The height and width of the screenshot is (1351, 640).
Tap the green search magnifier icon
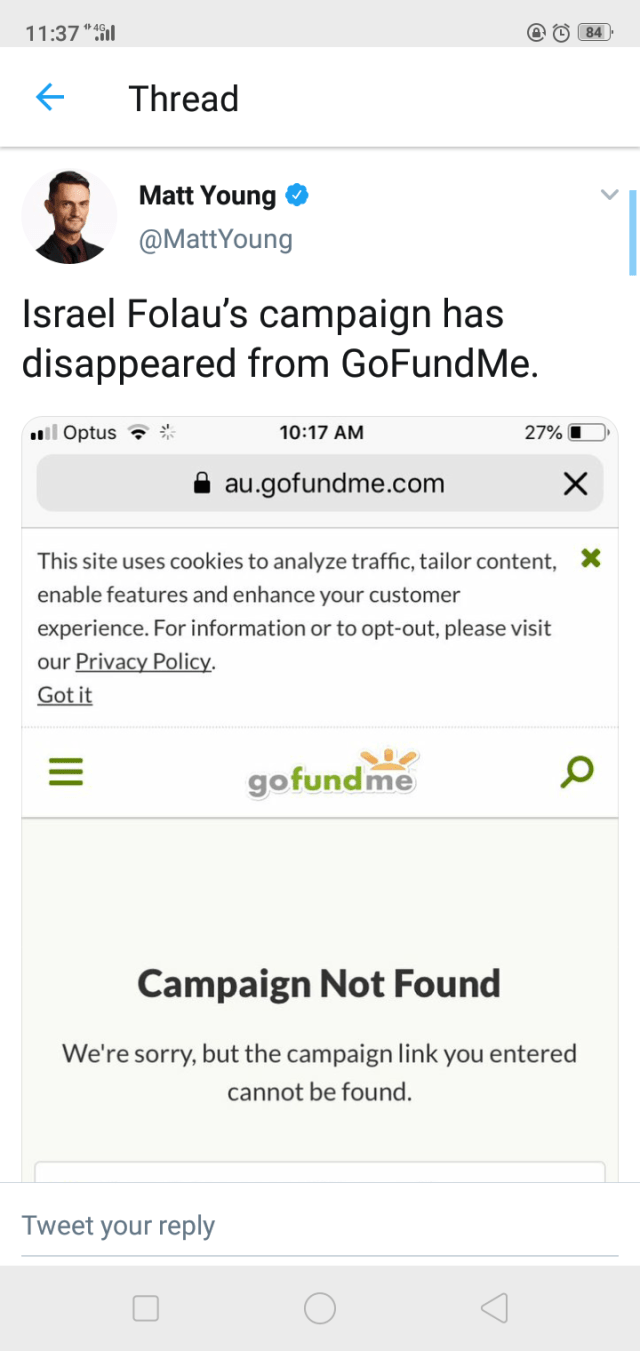pyautogui.click(x=577, y=771)
